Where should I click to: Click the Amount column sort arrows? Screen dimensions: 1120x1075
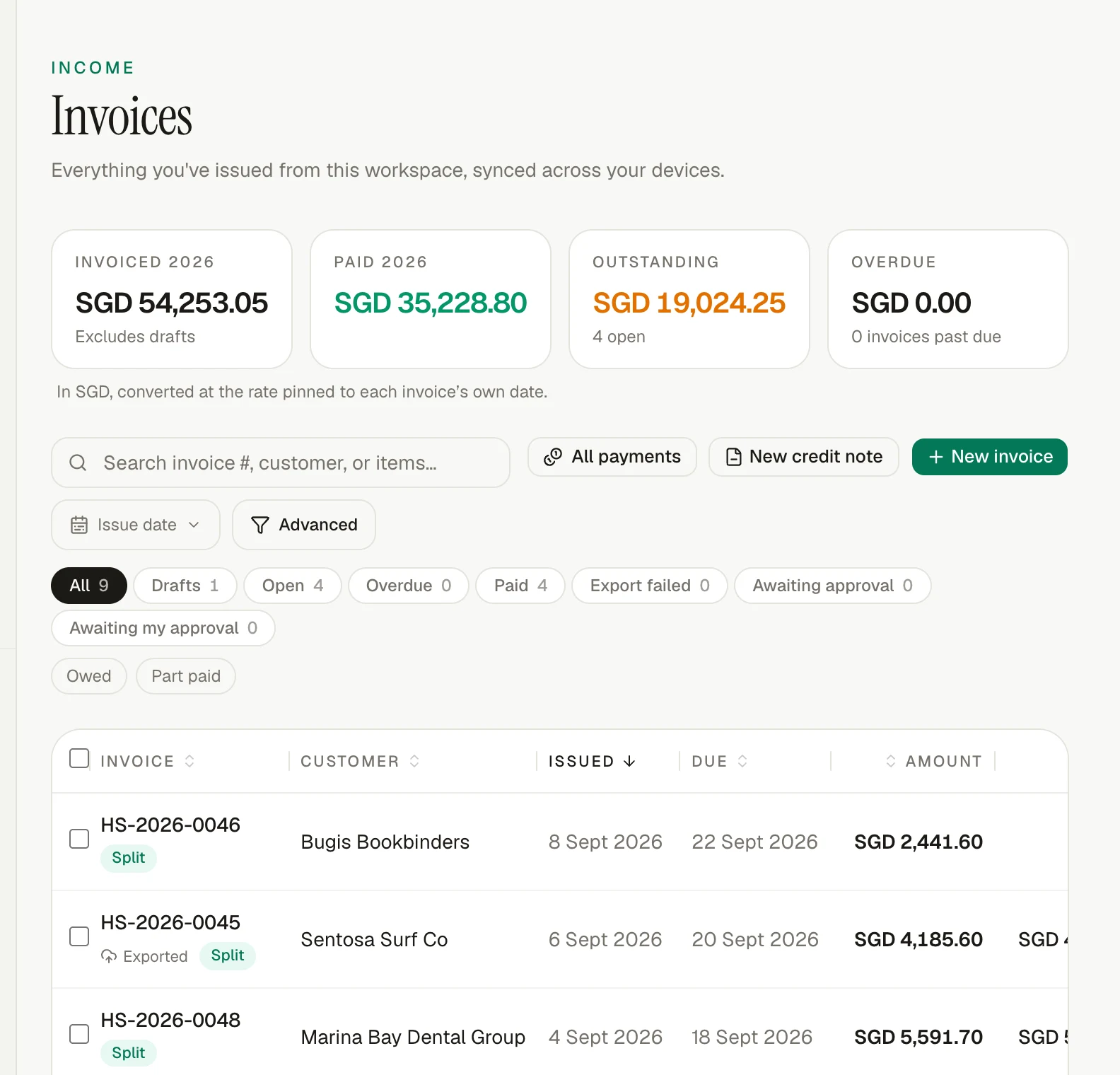(x=891, y=761)
